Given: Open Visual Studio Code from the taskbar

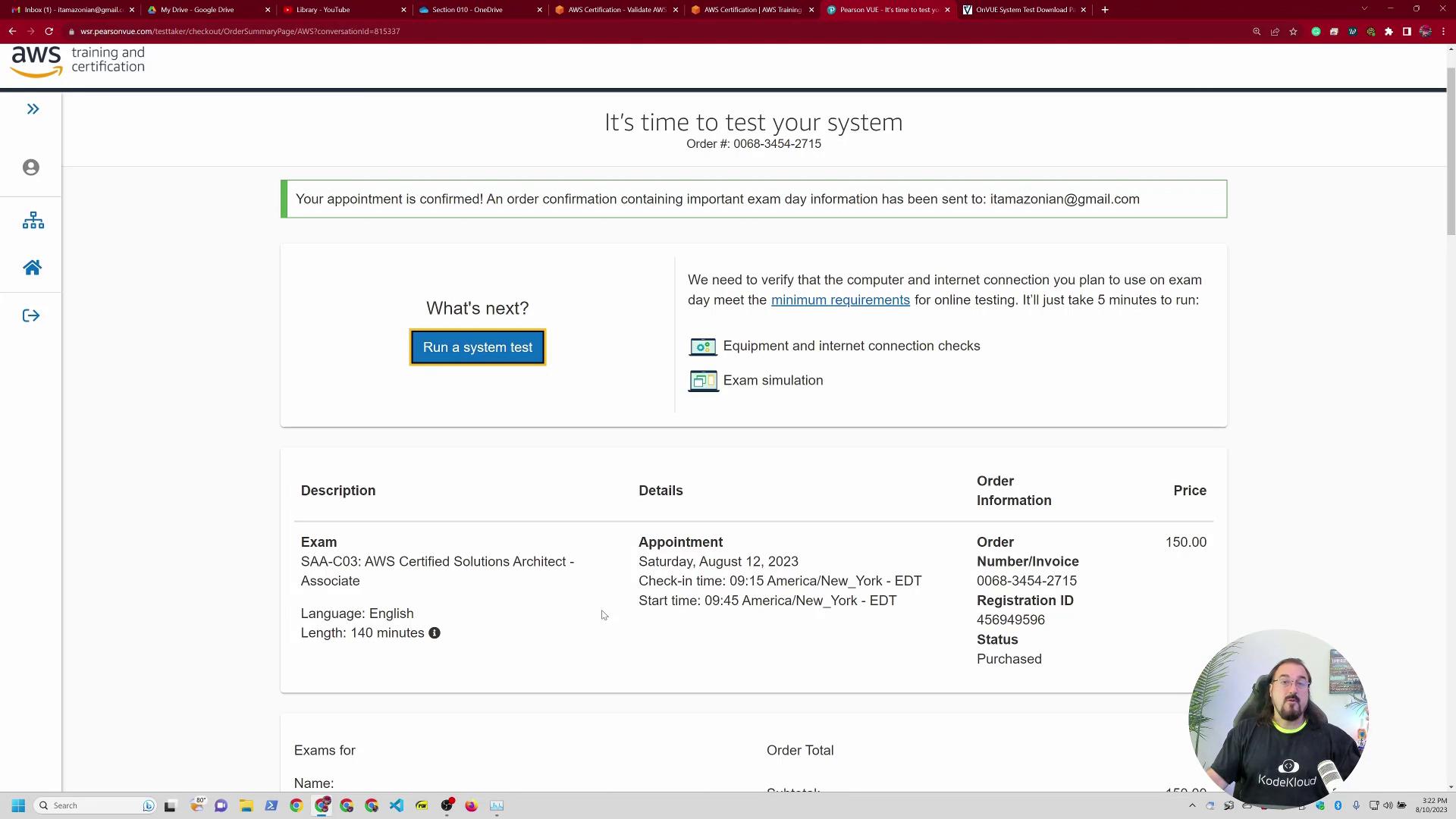Looking at the screenshot, I should [397, 805].
